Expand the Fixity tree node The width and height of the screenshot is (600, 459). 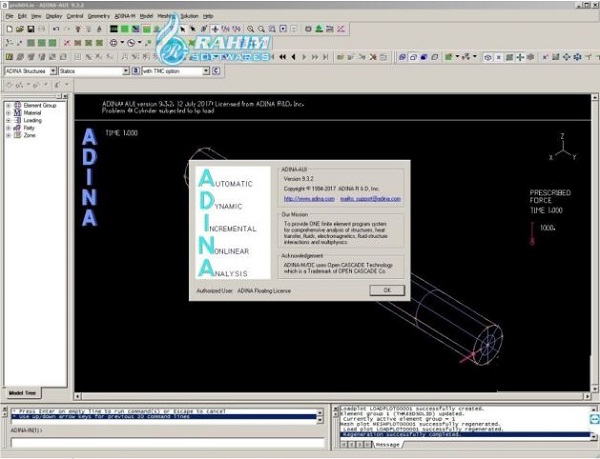point(8,128)
